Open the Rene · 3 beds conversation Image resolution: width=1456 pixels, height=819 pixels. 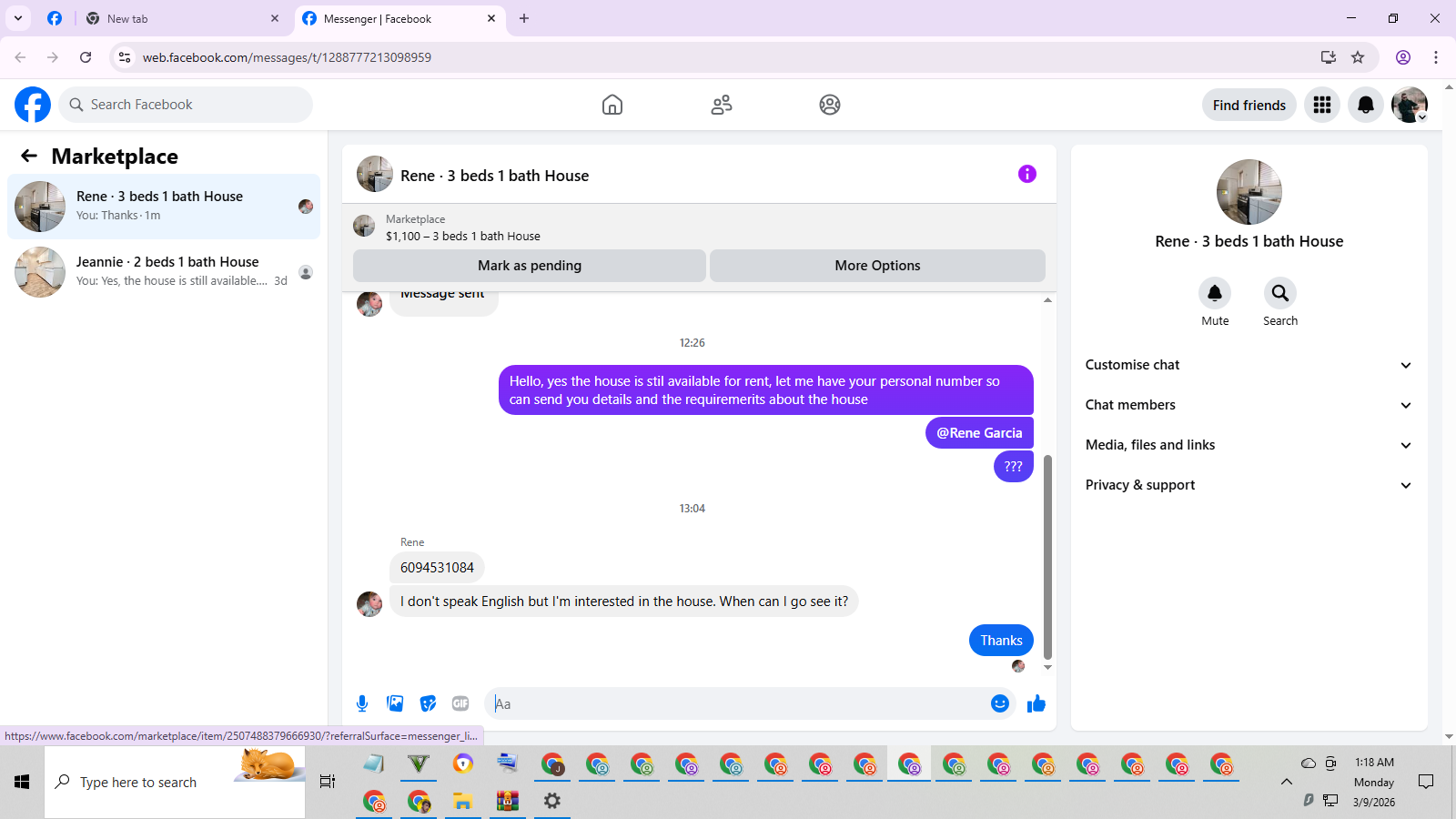(164, 207)
